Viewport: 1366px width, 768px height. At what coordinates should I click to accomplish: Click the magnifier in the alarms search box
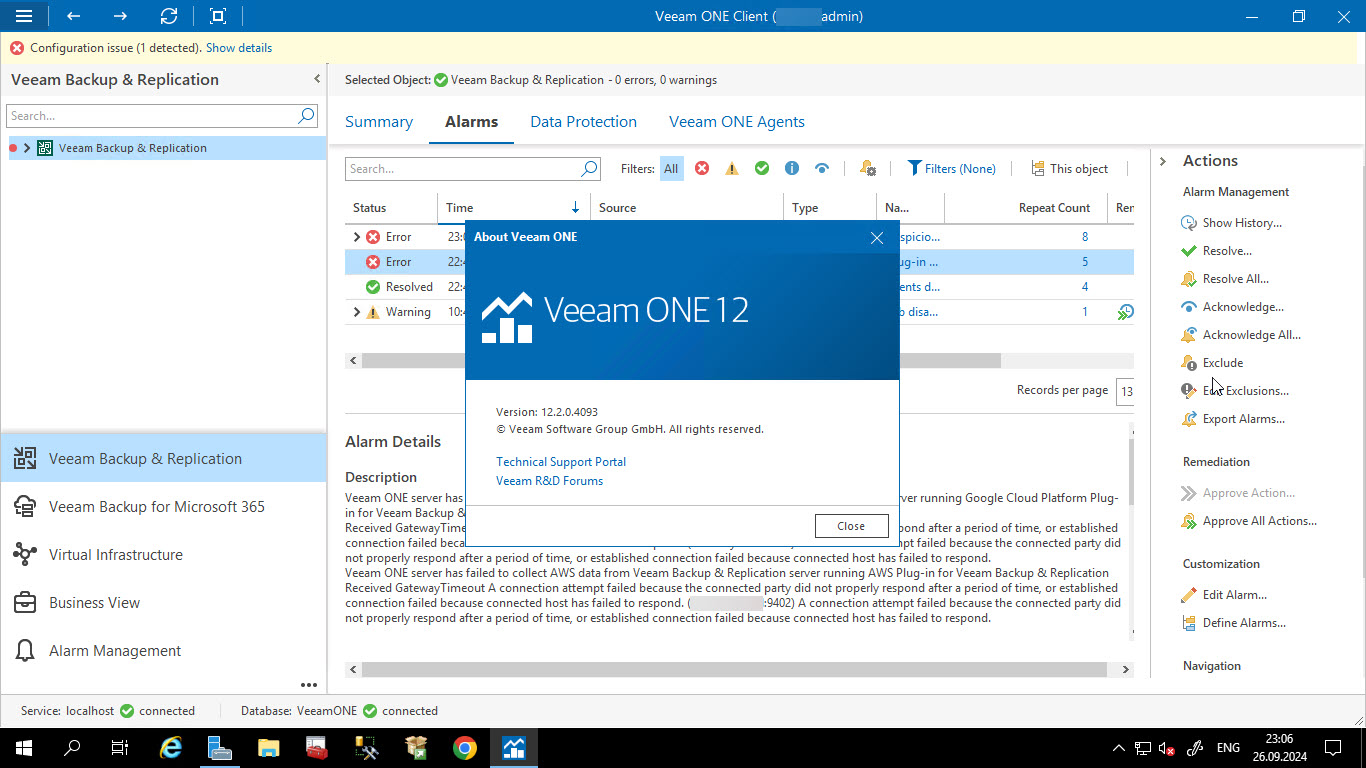click(x=589, y=169)
